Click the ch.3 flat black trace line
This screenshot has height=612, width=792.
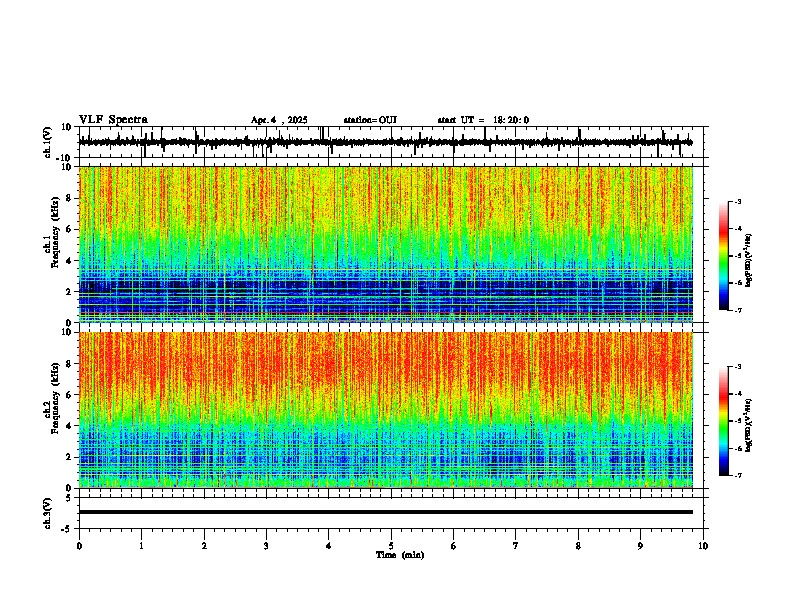[x=386, y=512]
